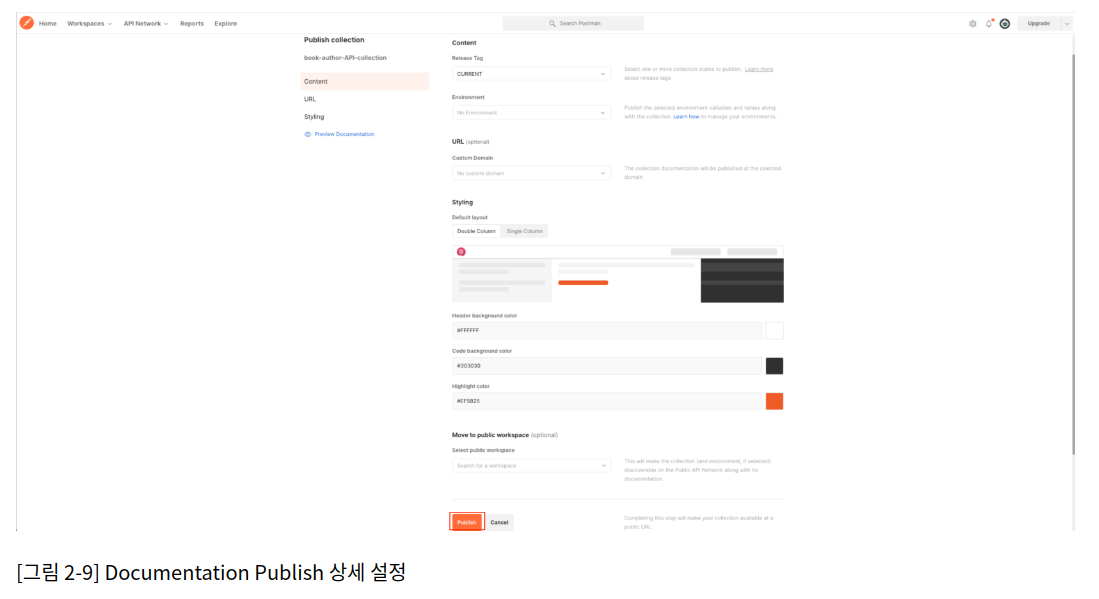Click the page vertical scrollbar
This screenshot has height=599, width=1099.
click(x=1073, y=252)
